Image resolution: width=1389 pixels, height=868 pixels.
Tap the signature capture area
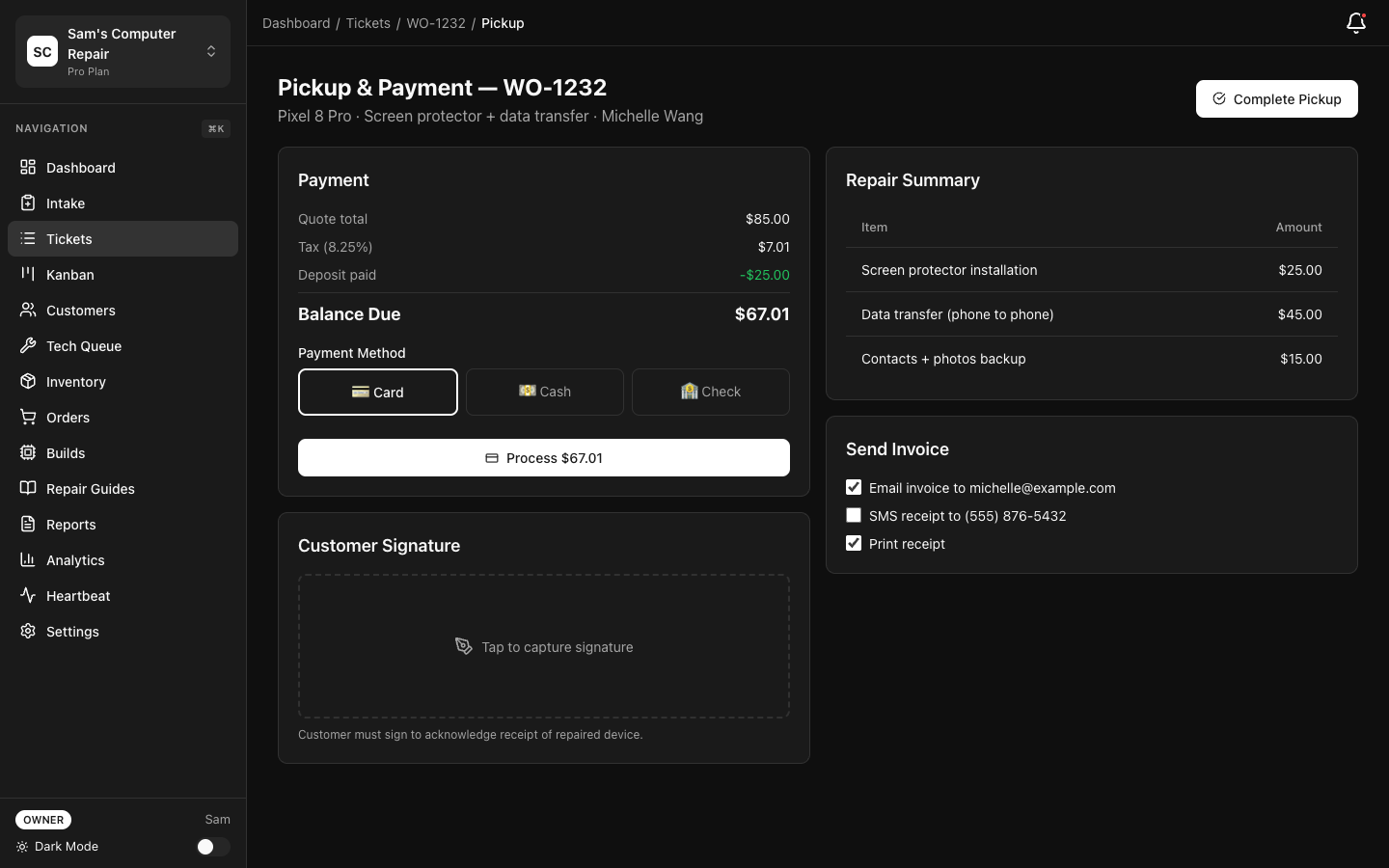[544, 646]
